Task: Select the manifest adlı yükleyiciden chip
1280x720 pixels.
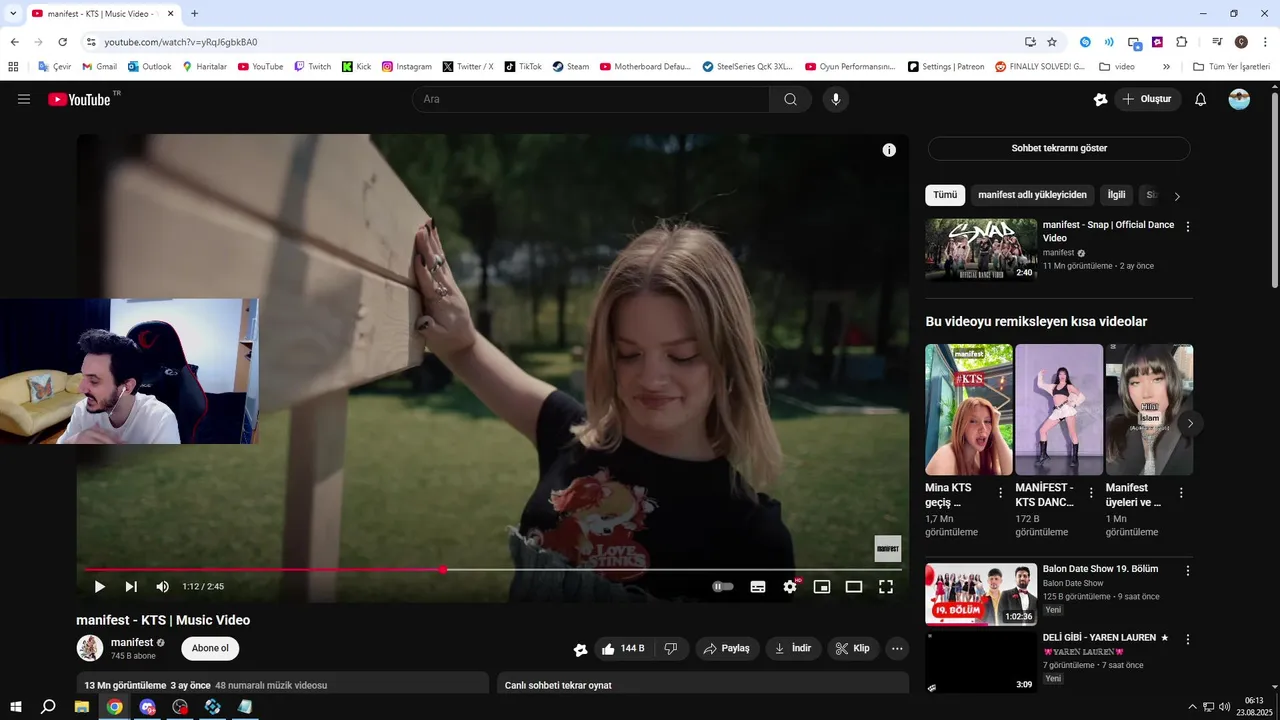Action: click(1032, 195)
